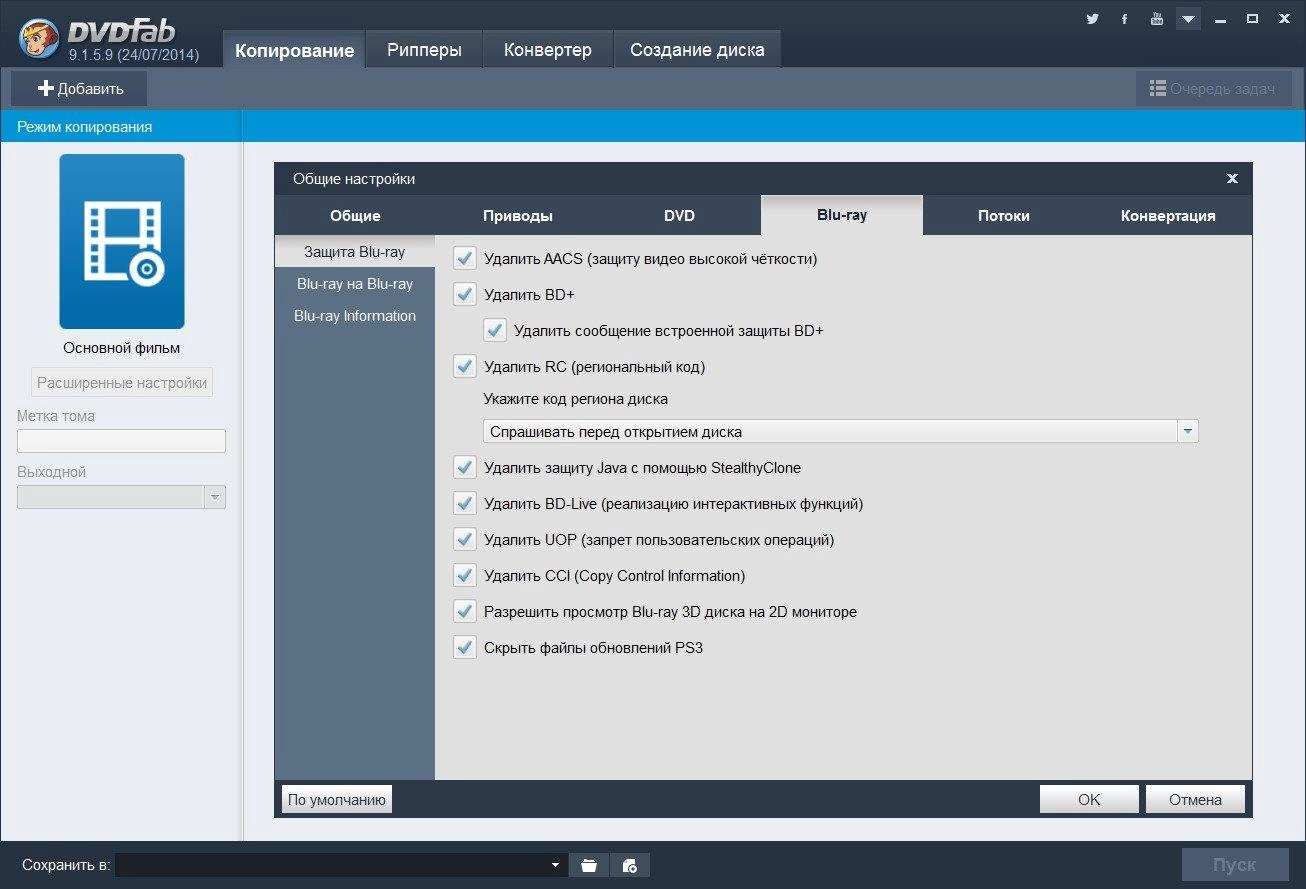
Task: Open the Общие settings tab
Action: coord(355,215)
